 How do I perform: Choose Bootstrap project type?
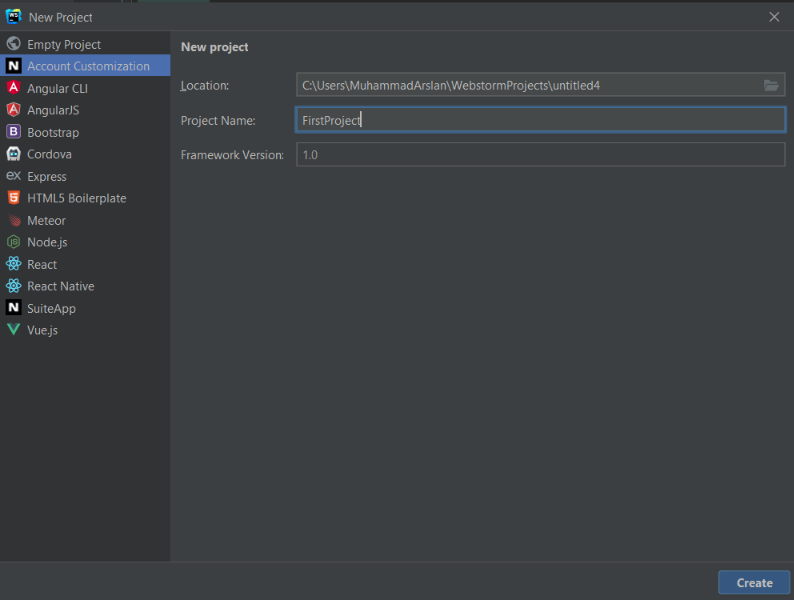[85, 132]
